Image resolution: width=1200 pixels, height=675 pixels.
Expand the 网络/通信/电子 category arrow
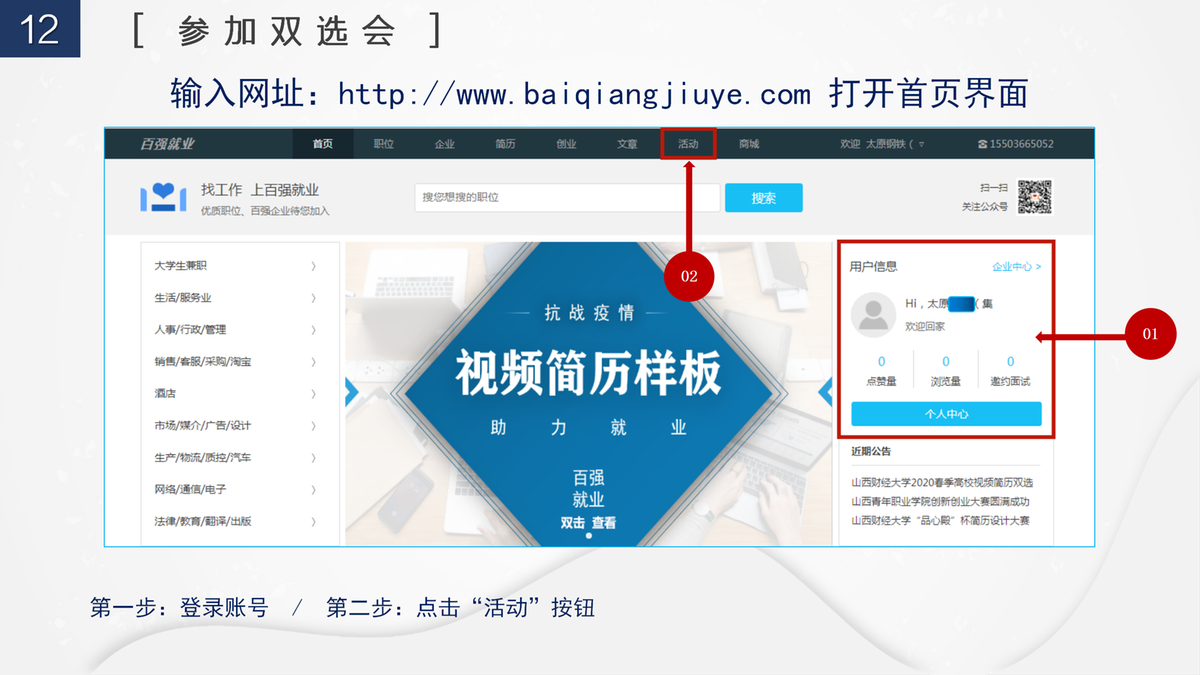click(x=313, y=490)
